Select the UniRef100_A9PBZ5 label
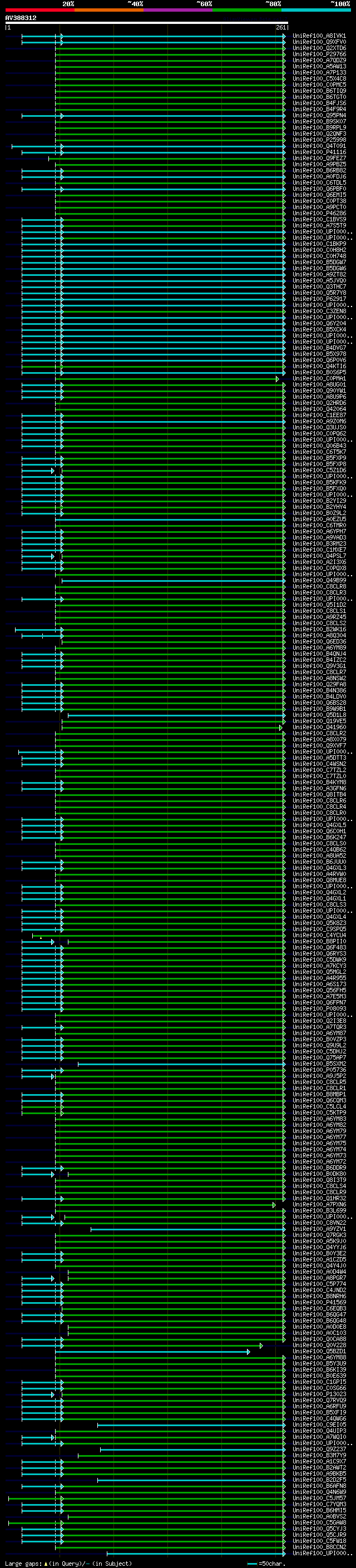Screen dimensions: 356x1568 click(x=319, y=164)
